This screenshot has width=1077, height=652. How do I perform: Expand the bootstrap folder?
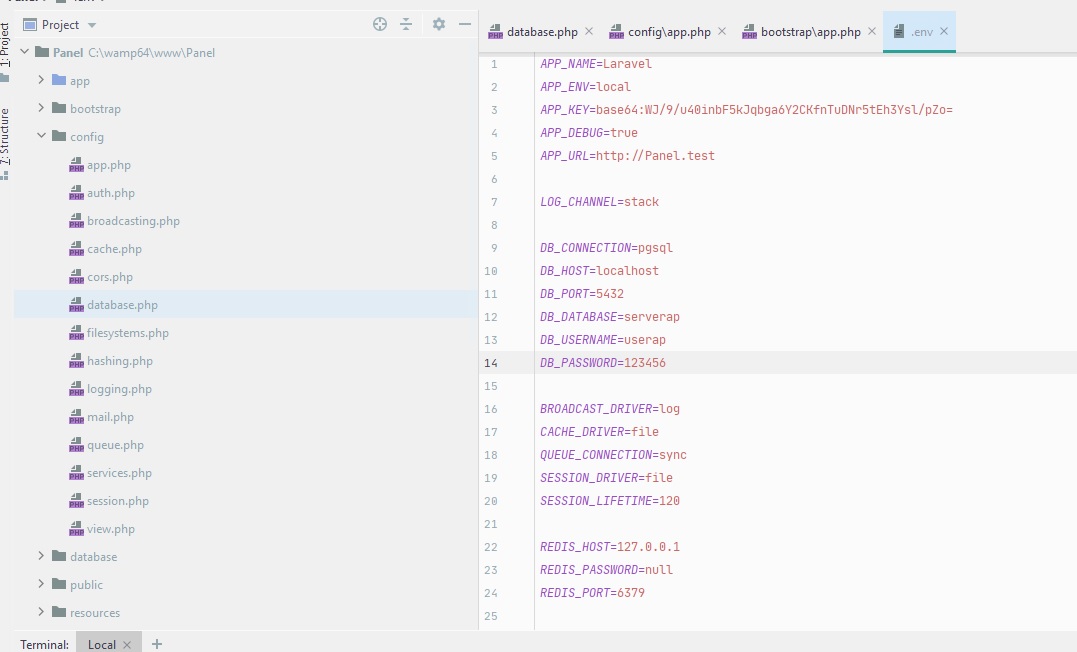coord(41,109)
